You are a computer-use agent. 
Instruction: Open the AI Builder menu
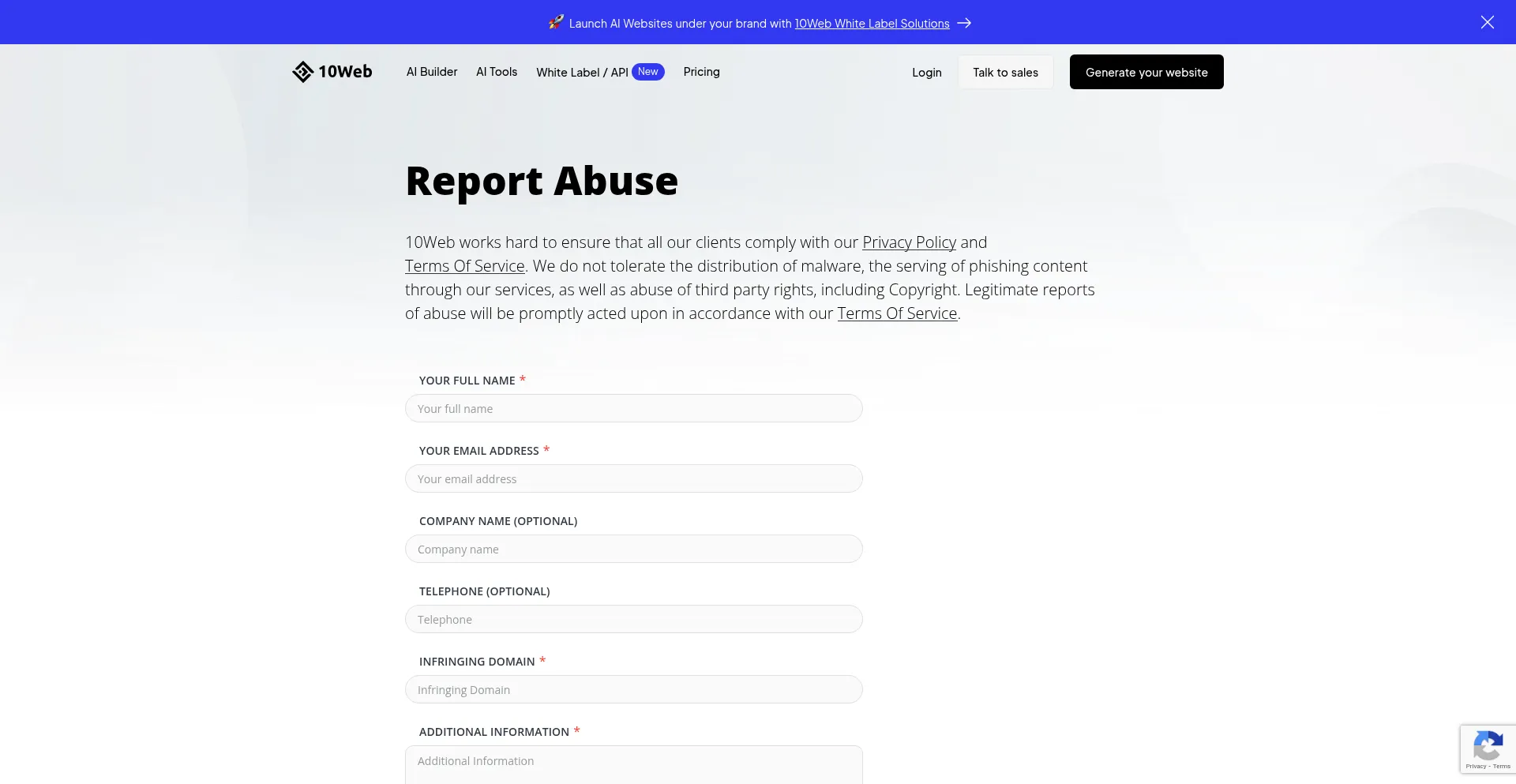tap(432, 72)
